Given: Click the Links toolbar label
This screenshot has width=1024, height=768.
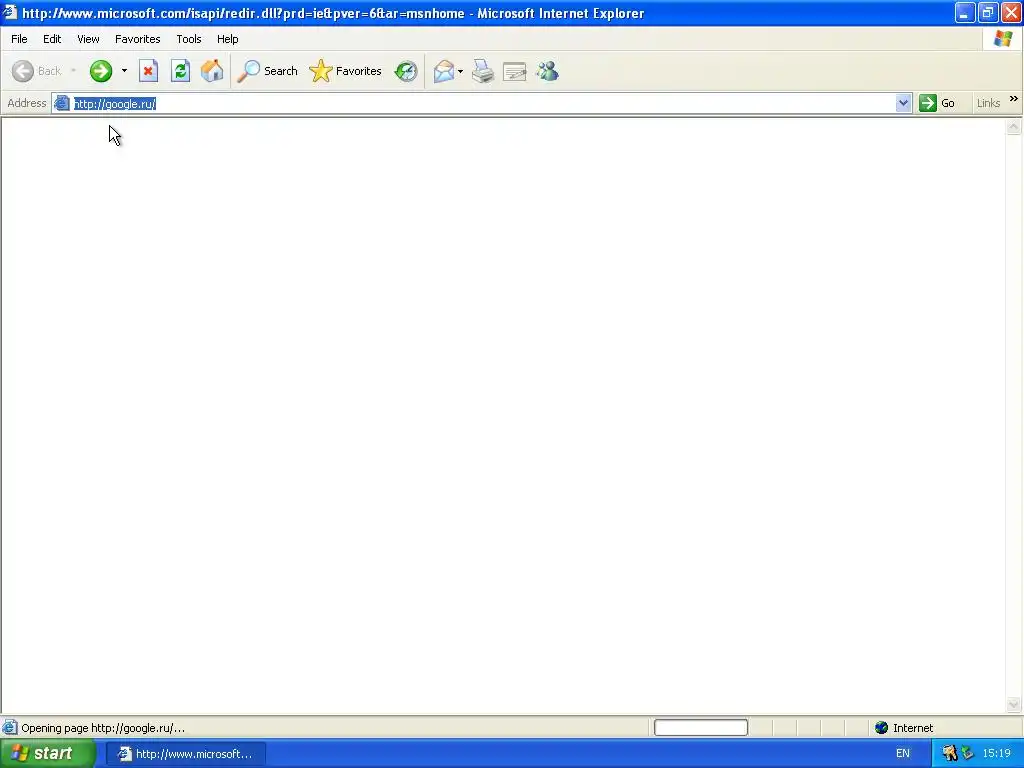Looking at the screenshot, I should click(x=988, y=103).
